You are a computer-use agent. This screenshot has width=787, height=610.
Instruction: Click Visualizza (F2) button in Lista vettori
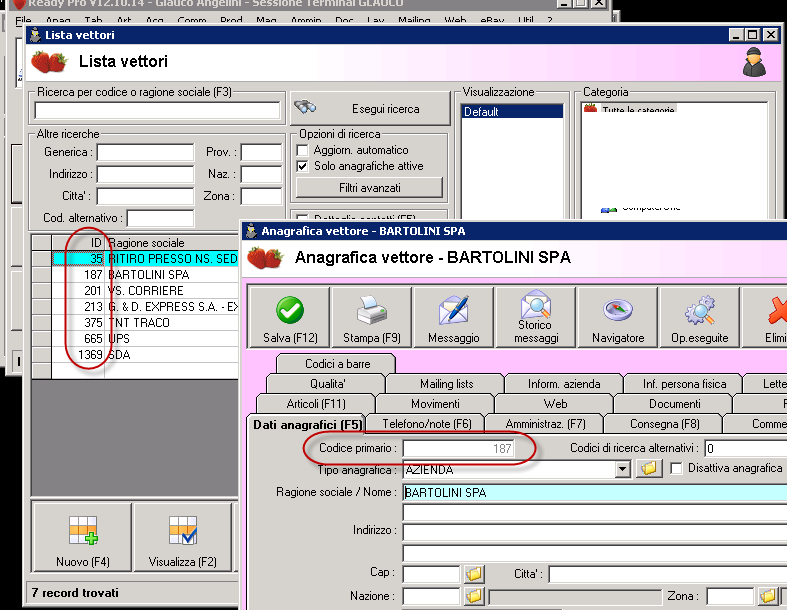[183, 537]
